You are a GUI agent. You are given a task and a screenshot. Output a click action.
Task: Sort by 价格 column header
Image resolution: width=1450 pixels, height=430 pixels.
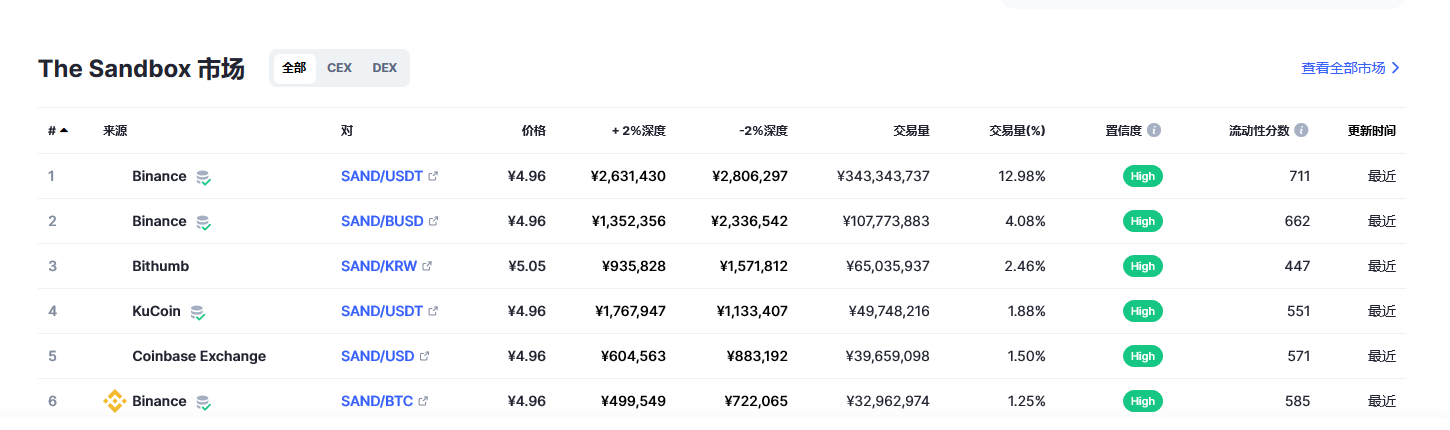click(x=534, y=130)
